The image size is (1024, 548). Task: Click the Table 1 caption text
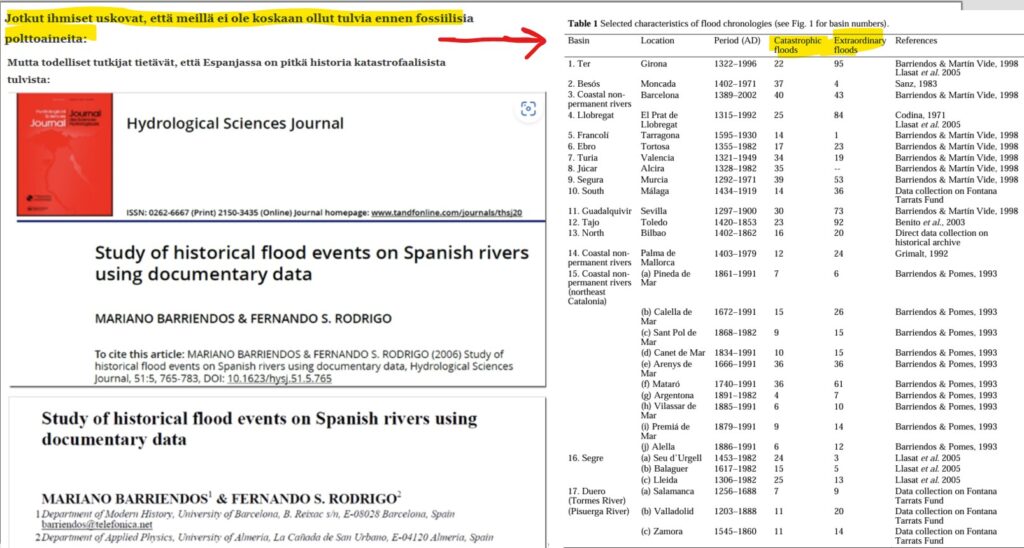coord(727,23)
